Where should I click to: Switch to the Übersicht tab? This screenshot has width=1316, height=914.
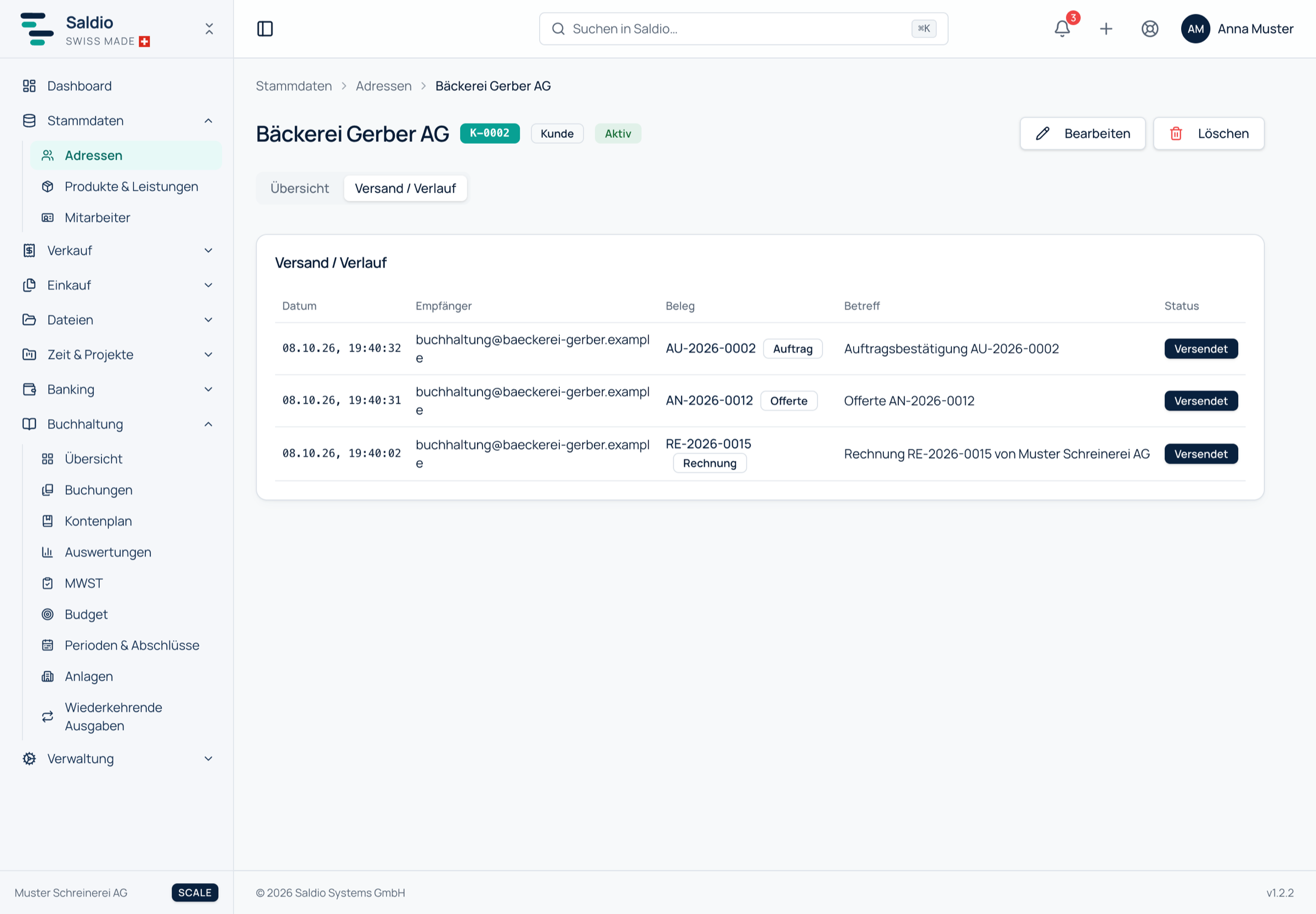click(299, 188)
